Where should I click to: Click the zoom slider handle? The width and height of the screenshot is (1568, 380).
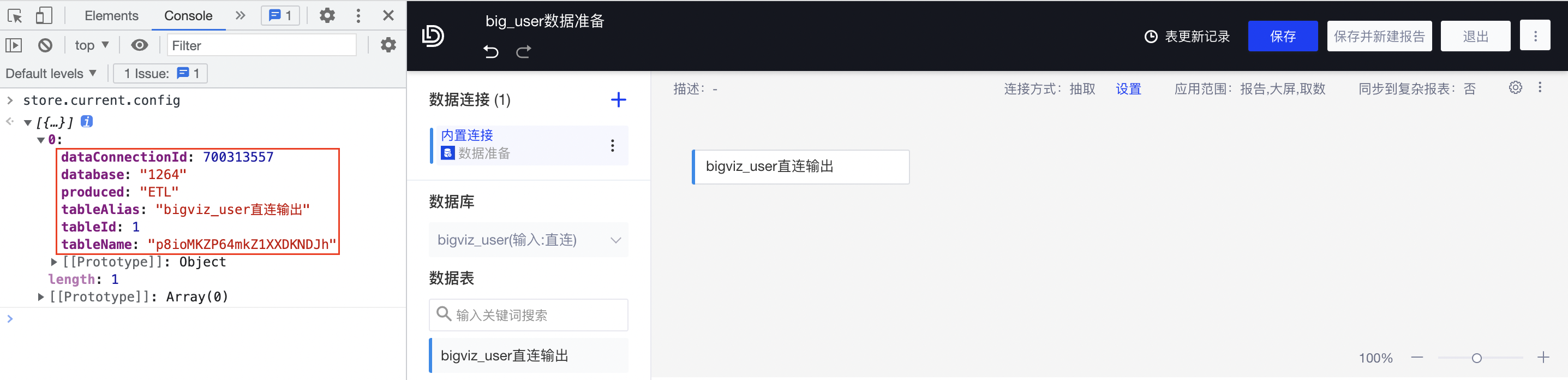tap(1476, 358)
